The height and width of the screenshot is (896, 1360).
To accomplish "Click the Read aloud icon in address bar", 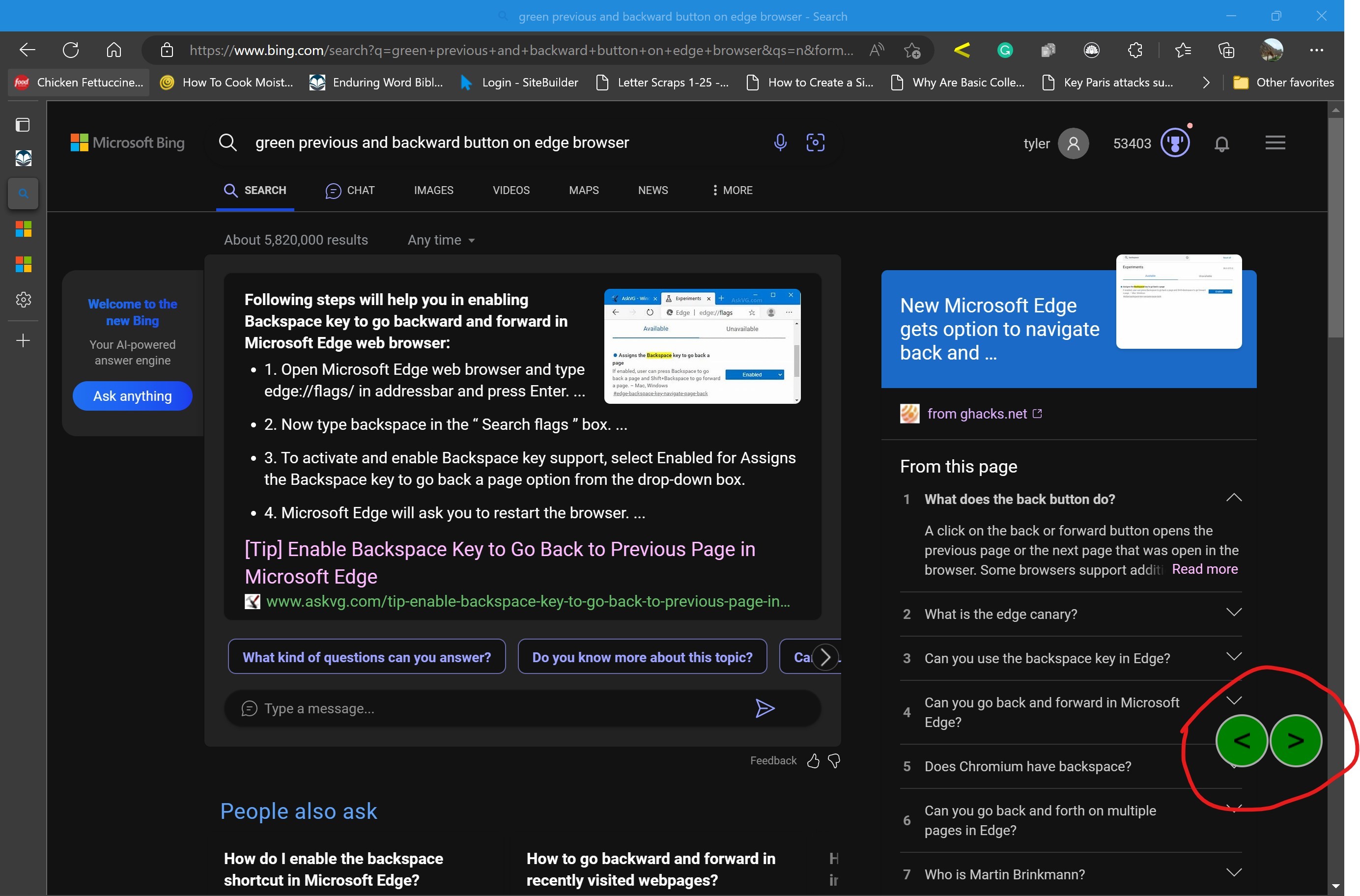I will point(877,50).
